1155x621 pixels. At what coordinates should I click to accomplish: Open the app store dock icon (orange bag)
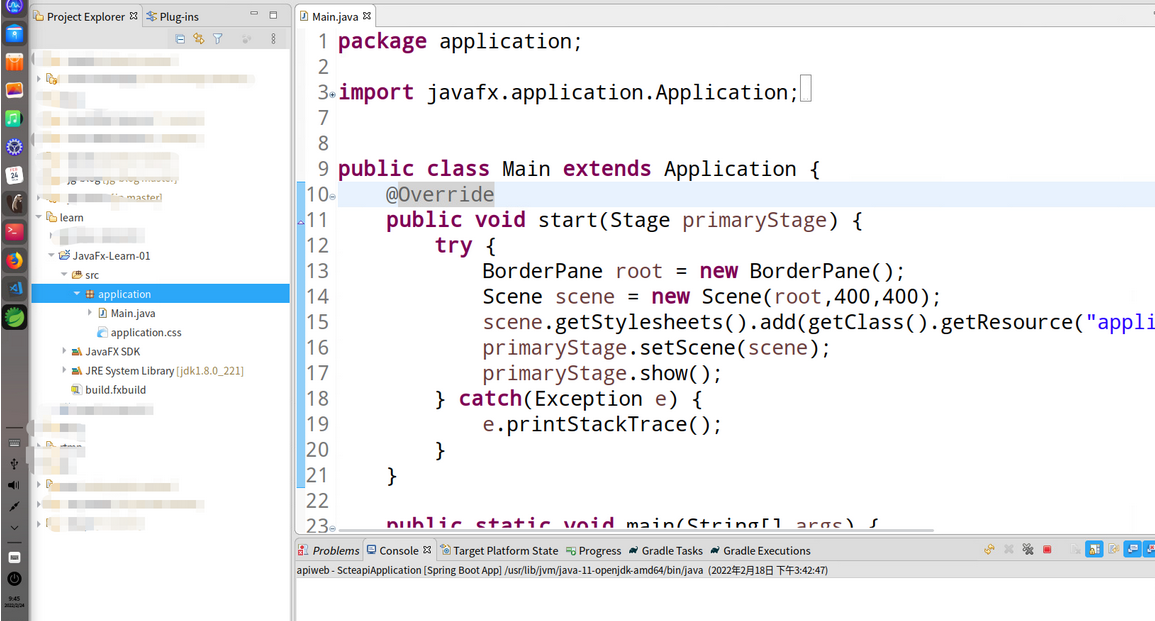[14, 62]
